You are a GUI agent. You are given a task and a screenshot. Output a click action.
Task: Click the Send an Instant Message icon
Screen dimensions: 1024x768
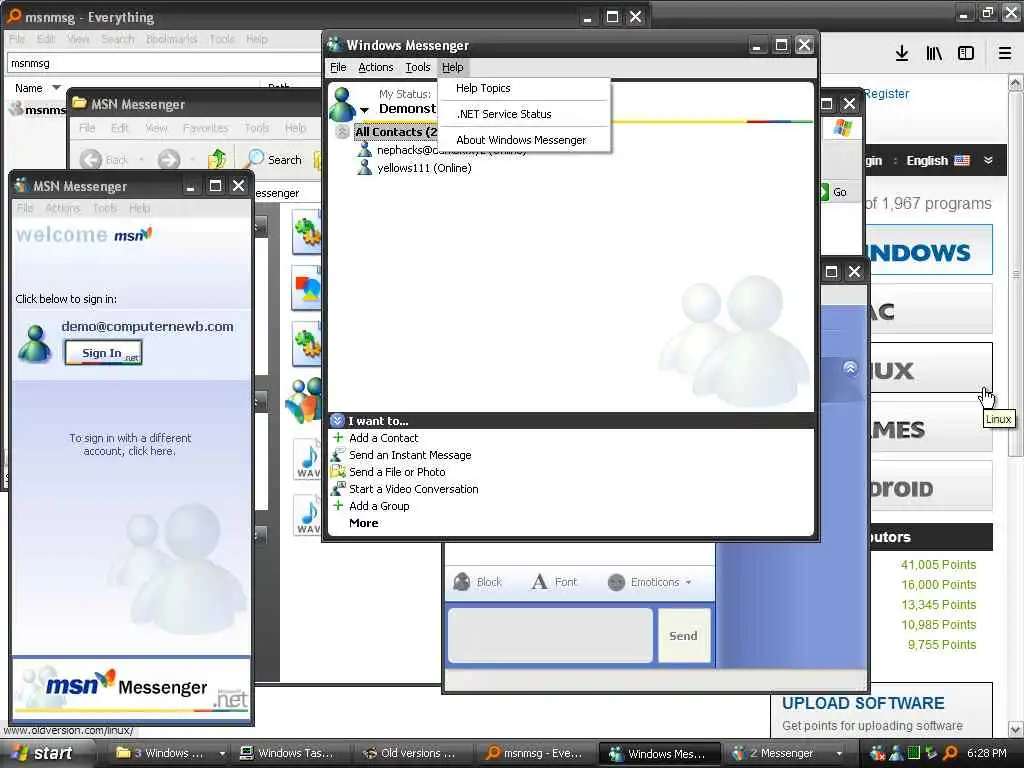coord(338,455)
